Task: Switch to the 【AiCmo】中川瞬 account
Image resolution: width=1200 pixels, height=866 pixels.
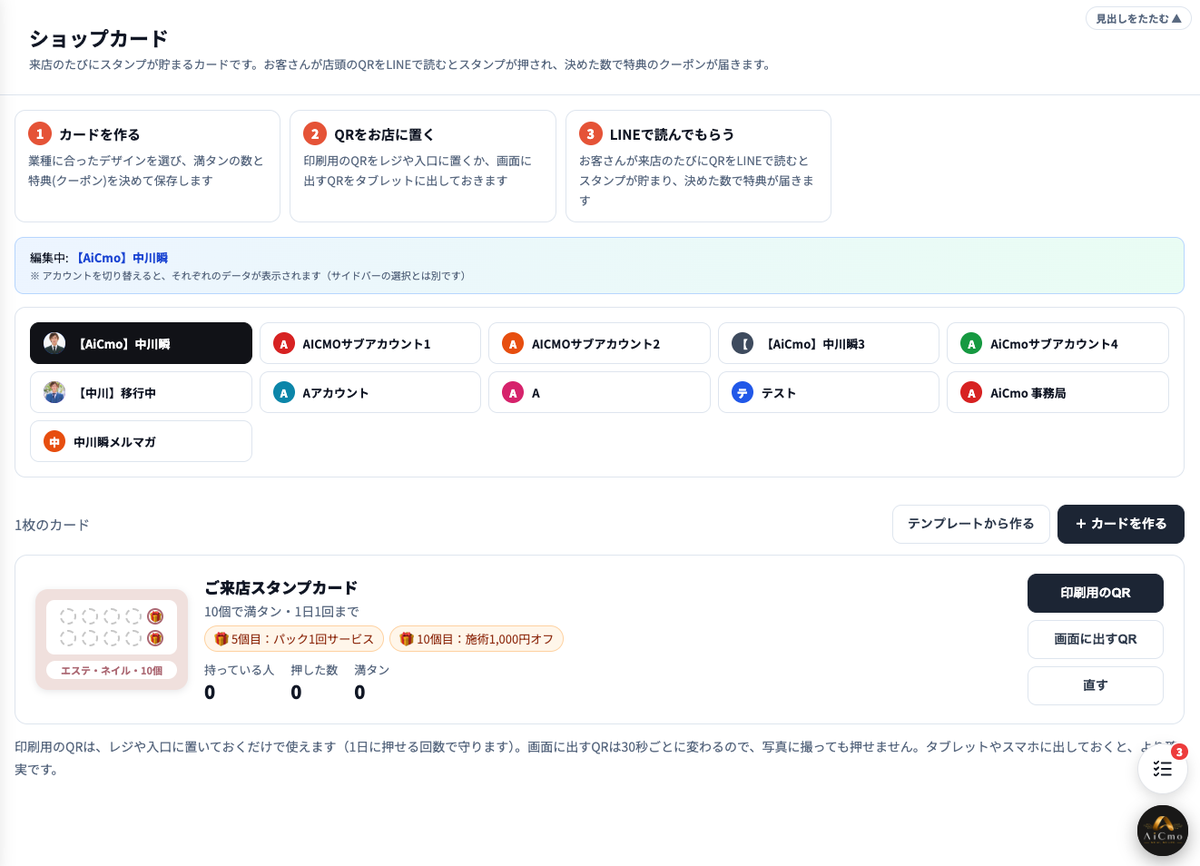Action: click(x=141, y=343)
